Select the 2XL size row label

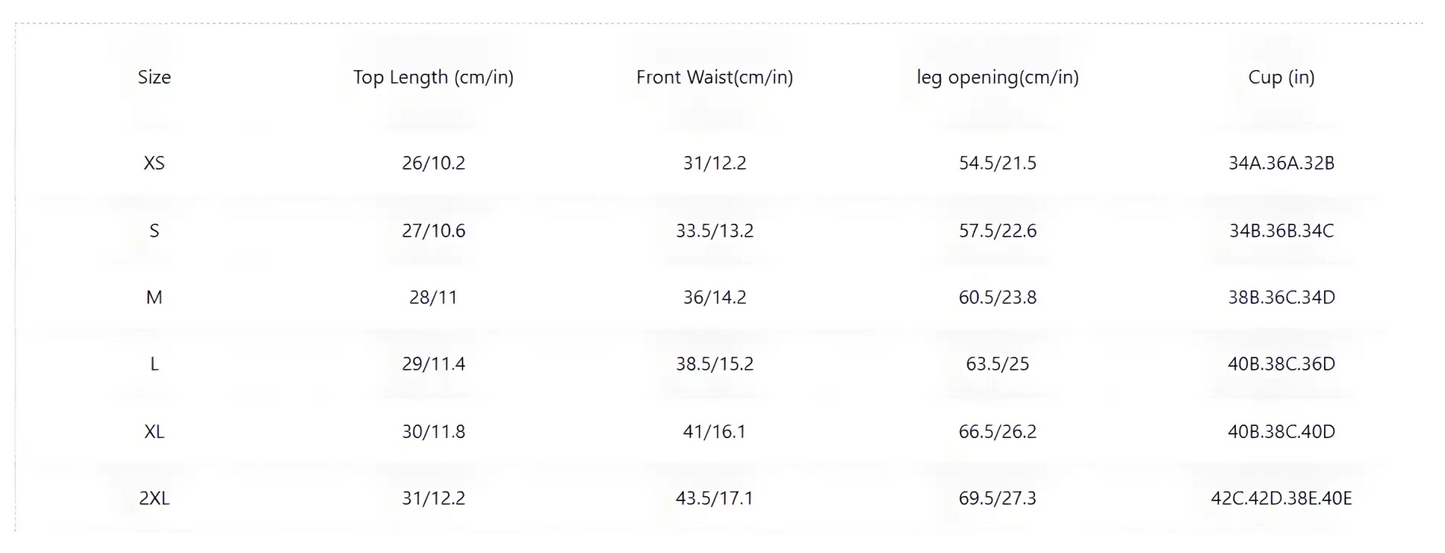154,498
